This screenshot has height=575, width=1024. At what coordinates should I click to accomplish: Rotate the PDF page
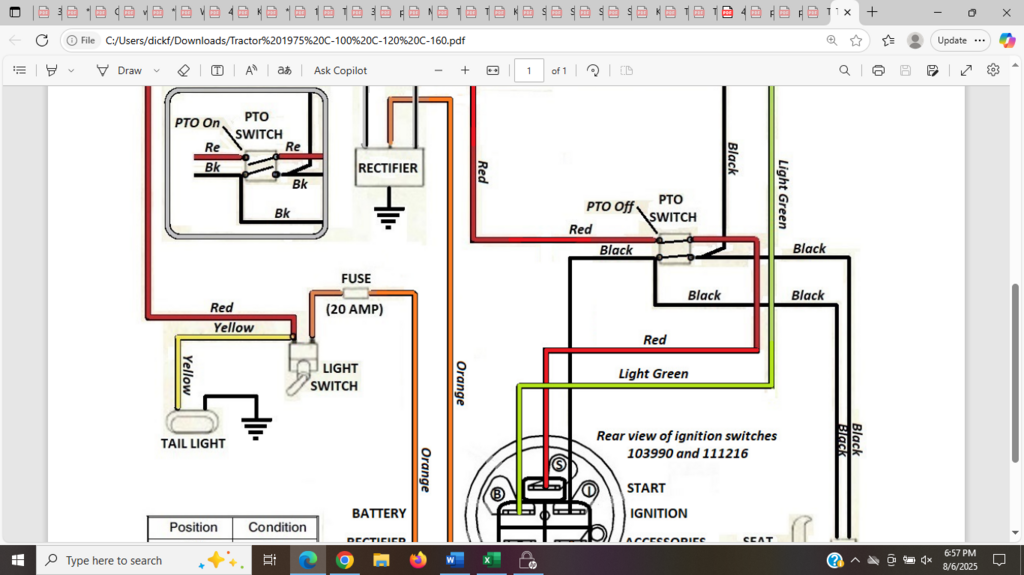[593, 71]
